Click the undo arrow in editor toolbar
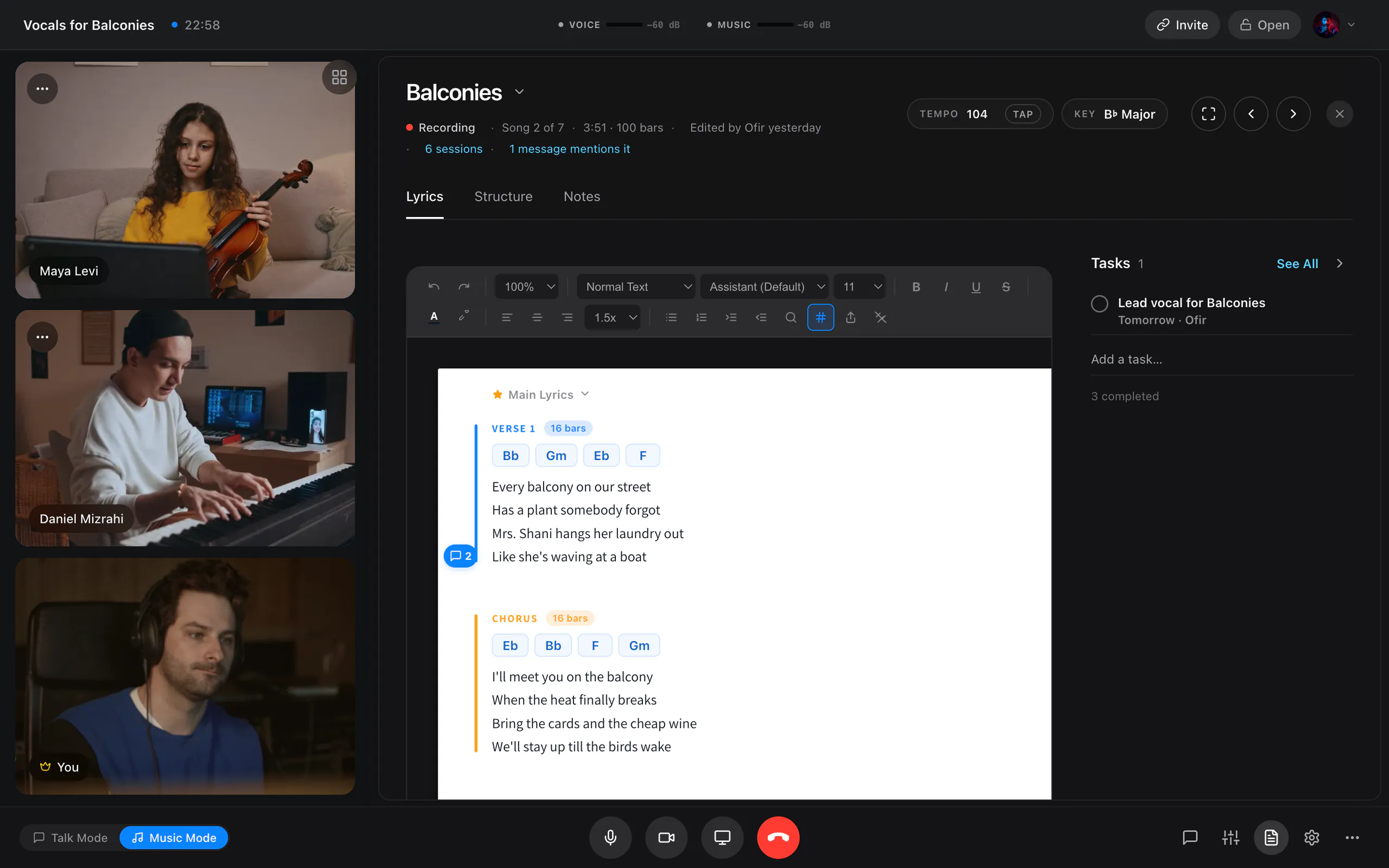The height and width of the screenshot is (868, 1389). pos(434,286)
